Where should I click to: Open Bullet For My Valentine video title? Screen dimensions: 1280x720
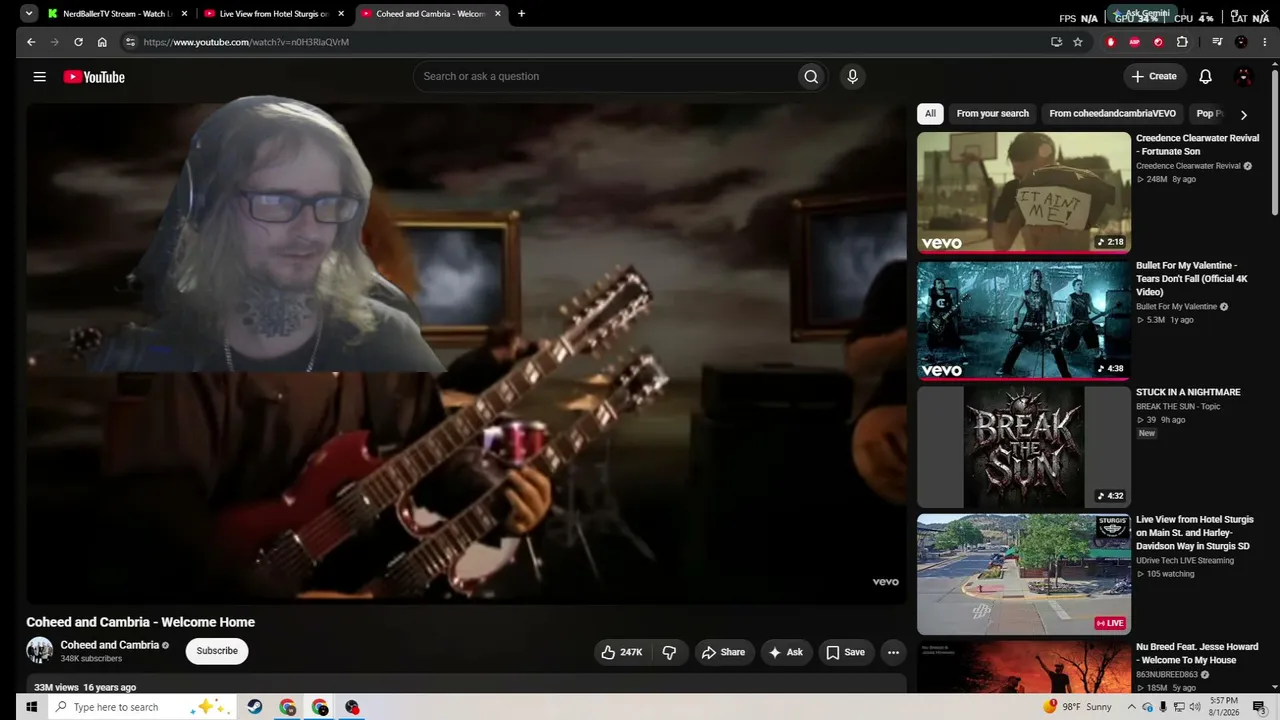click(1192, 279)
